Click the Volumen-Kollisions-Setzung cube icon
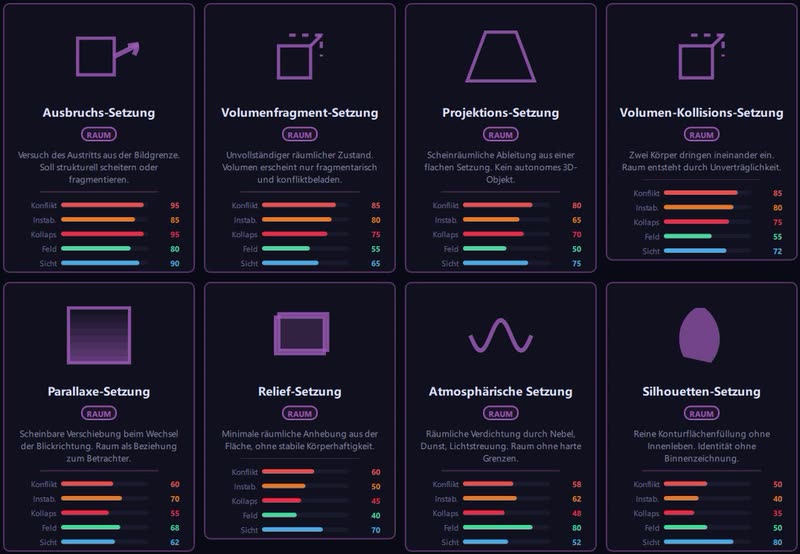The width and height of the screenshot is (800, 554). tap(702, 56)
